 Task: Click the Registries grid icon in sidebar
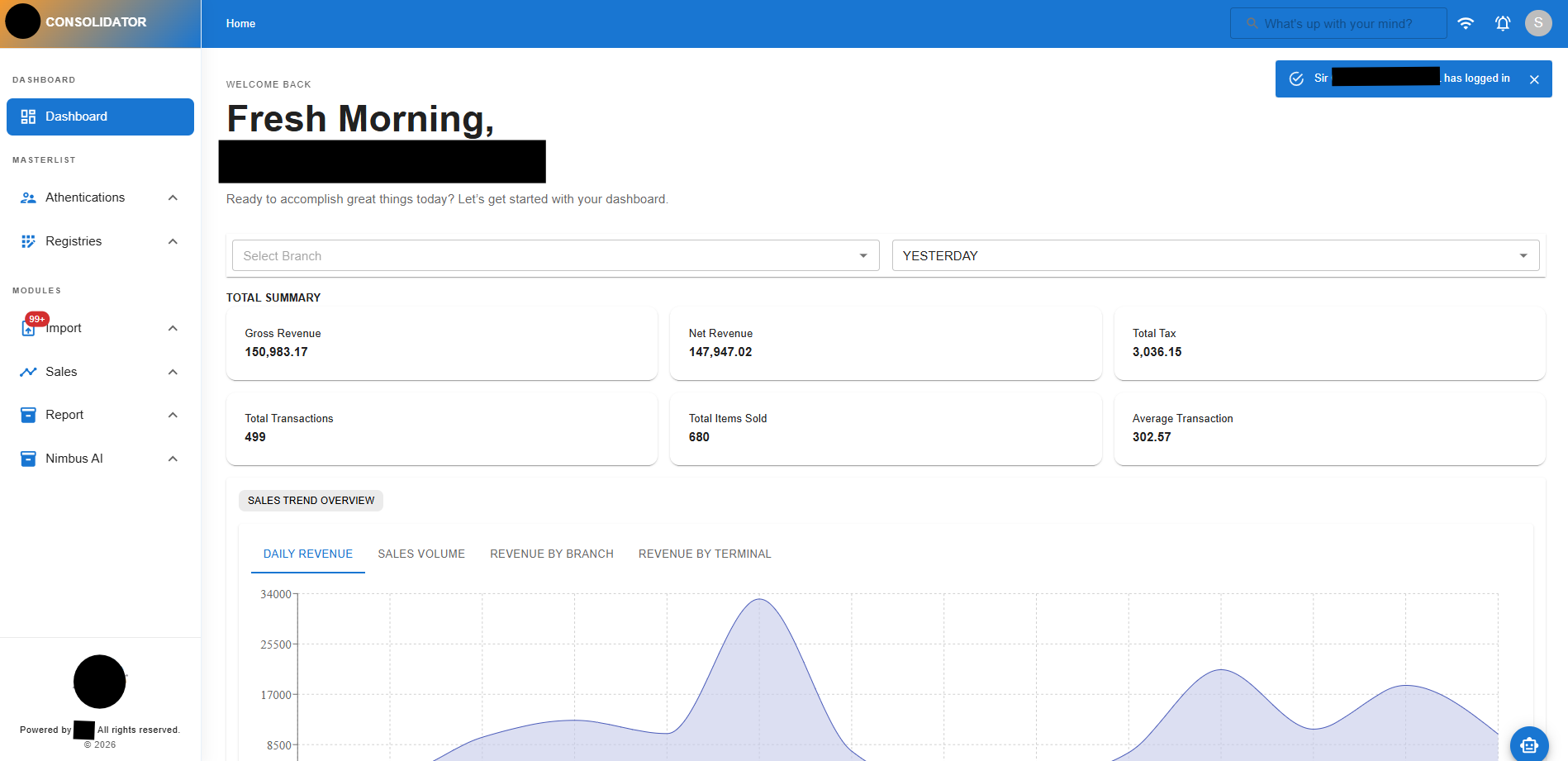(28, 240)
